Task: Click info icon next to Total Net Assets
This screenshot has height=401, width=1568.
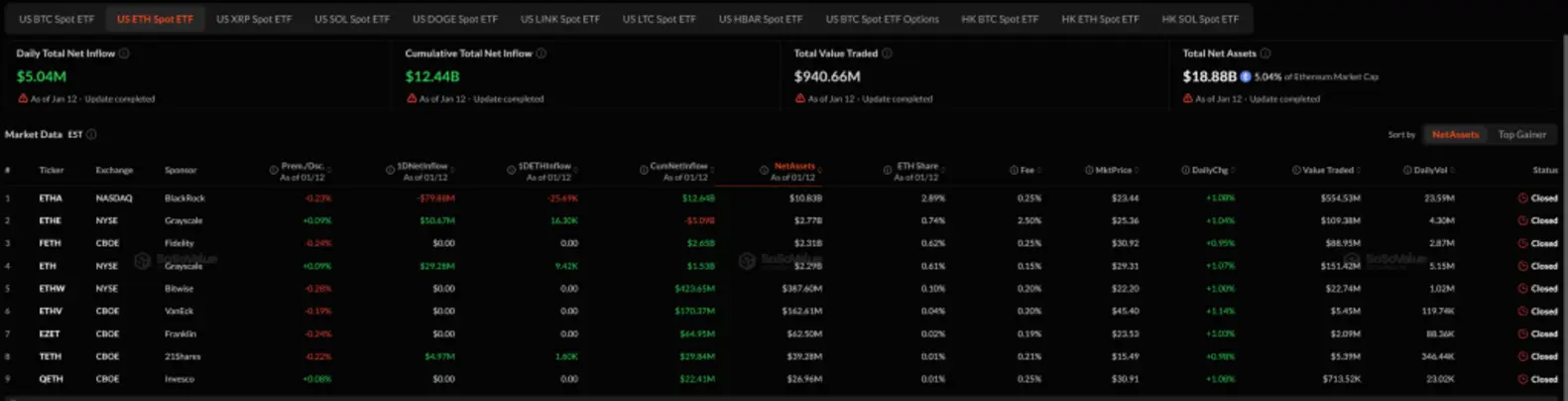Action: (x=1266, y=54)
